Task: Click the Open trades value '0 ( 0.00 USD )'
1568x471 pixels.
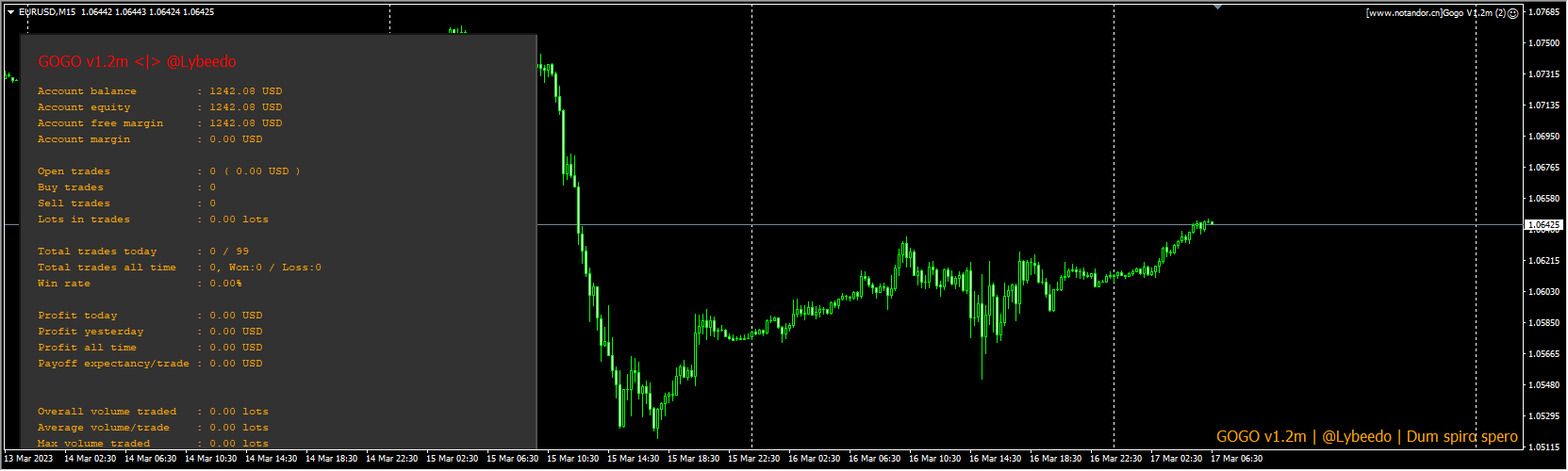Action: click(255, 171)
